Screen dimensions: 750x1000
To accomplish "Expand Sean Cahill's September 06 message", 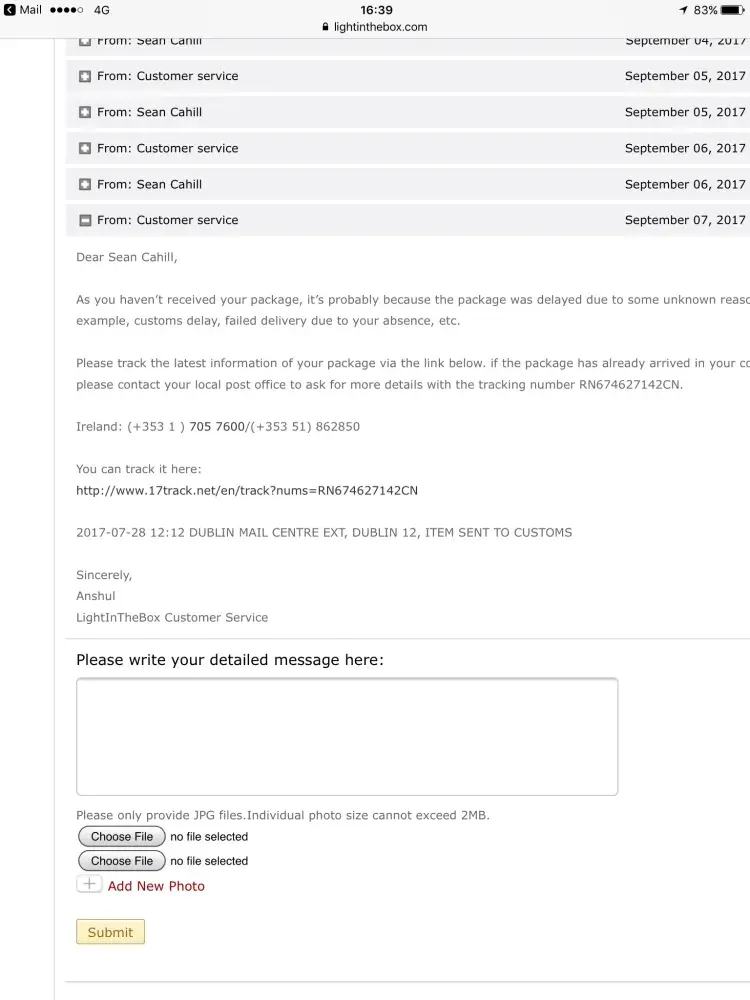I will point(85,184).
